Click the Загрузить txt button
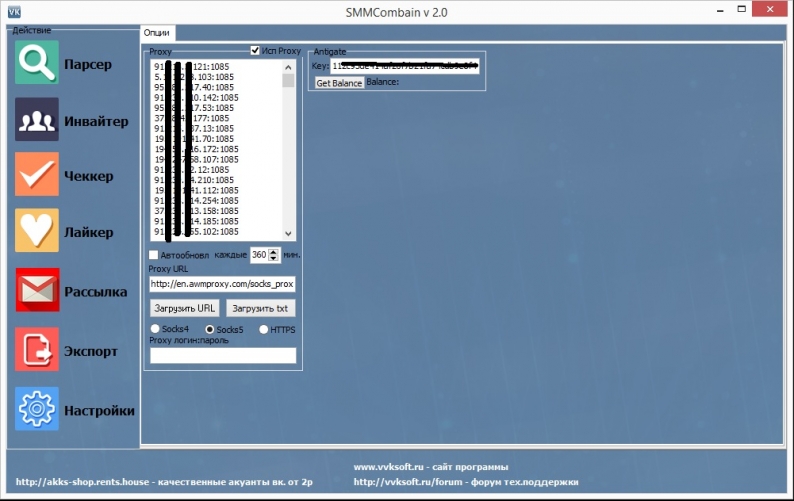Viewport: 794px width, 501px height. point(261,308)
